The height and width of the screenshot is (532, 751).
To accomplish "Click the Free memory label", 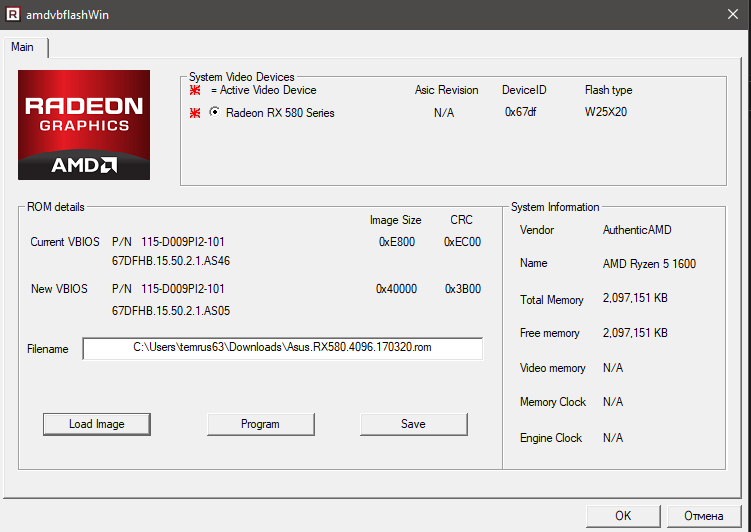I will (550, 333).
